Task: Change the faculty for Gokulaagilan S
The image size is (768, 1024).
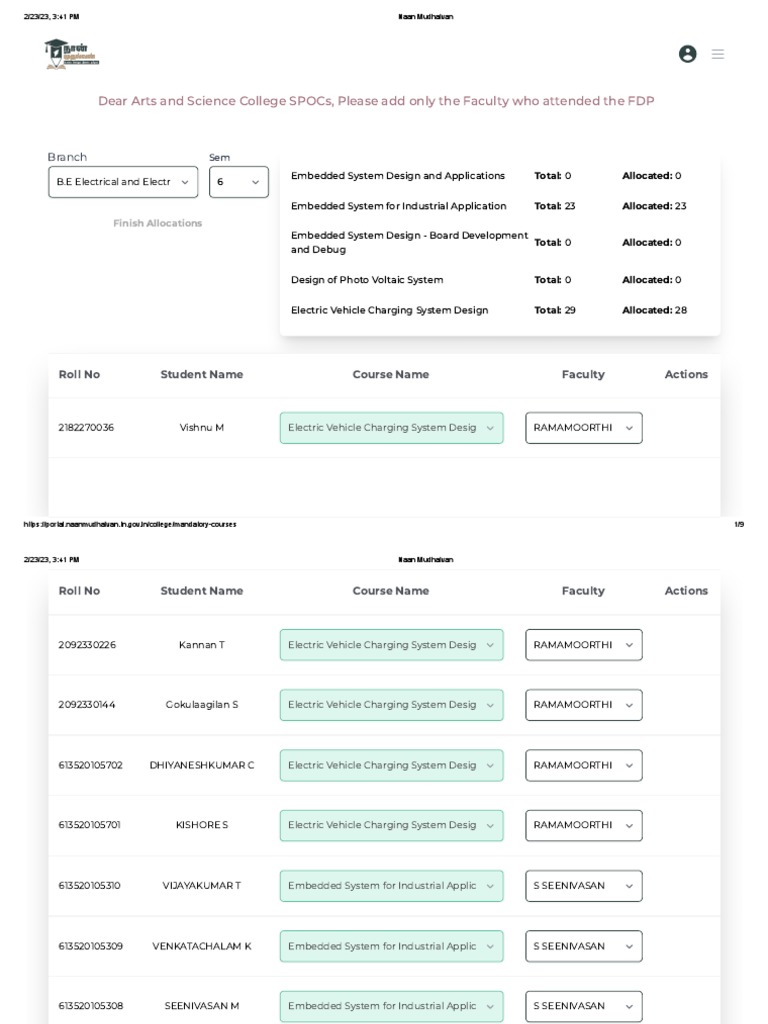Action: [x=583, y=705]
